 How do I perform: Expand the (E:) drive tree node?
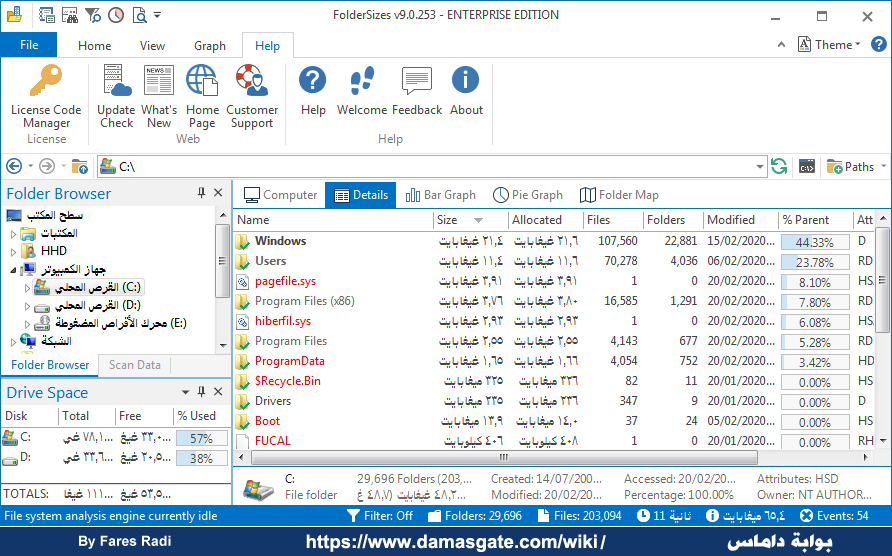click(27, 324)
